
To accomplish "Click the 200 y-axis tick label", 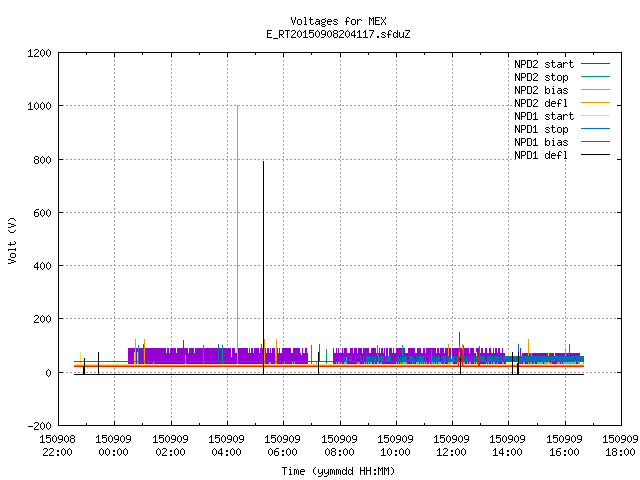I will coord(43,319).
